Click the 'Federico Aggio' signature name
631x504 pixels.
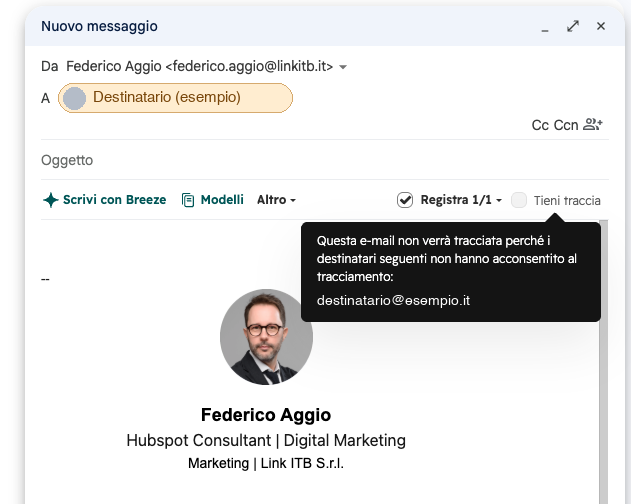266,415
